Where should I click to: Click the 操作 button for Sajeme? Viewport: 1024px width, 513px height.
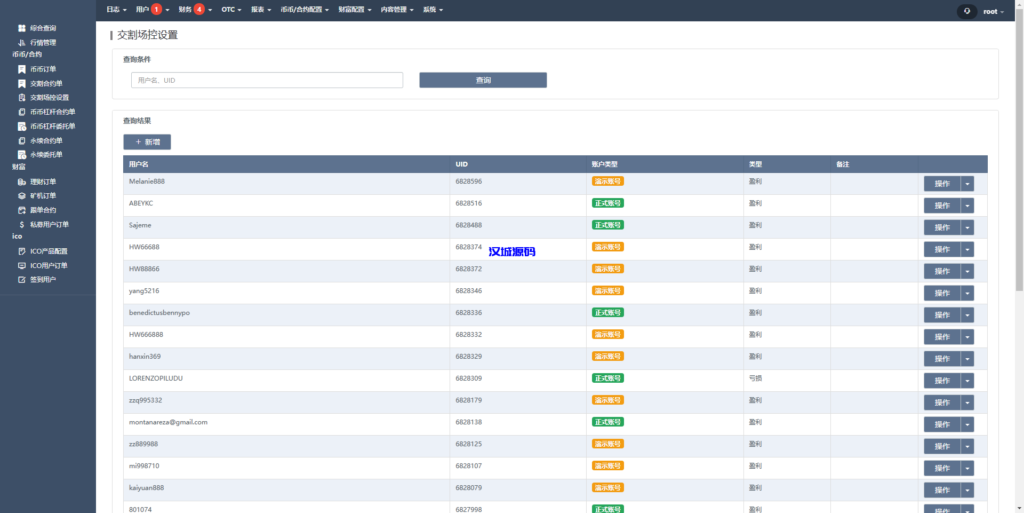pyautogui.click(x=941, y=227)
